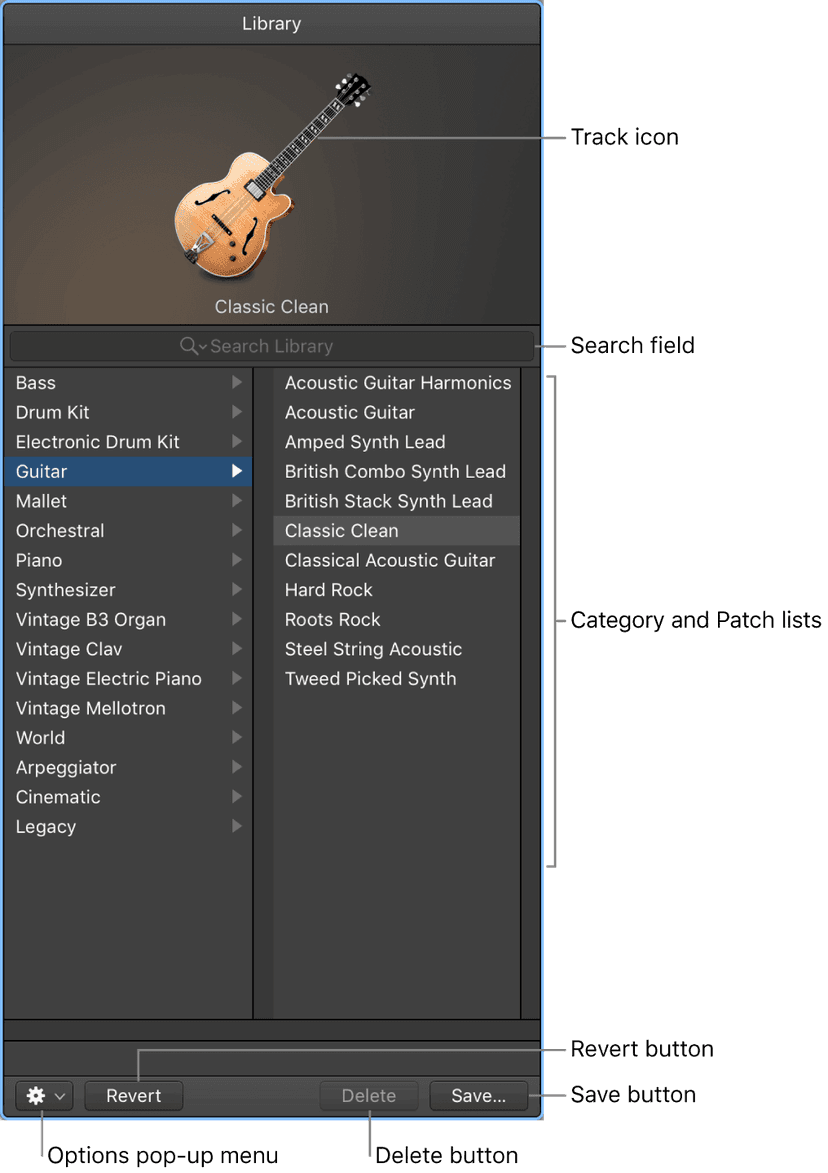This screenshot has width=828, height=1173.
Task: Choose the Acoustic Guitar Harmonics patch
Action: [396, 383]
